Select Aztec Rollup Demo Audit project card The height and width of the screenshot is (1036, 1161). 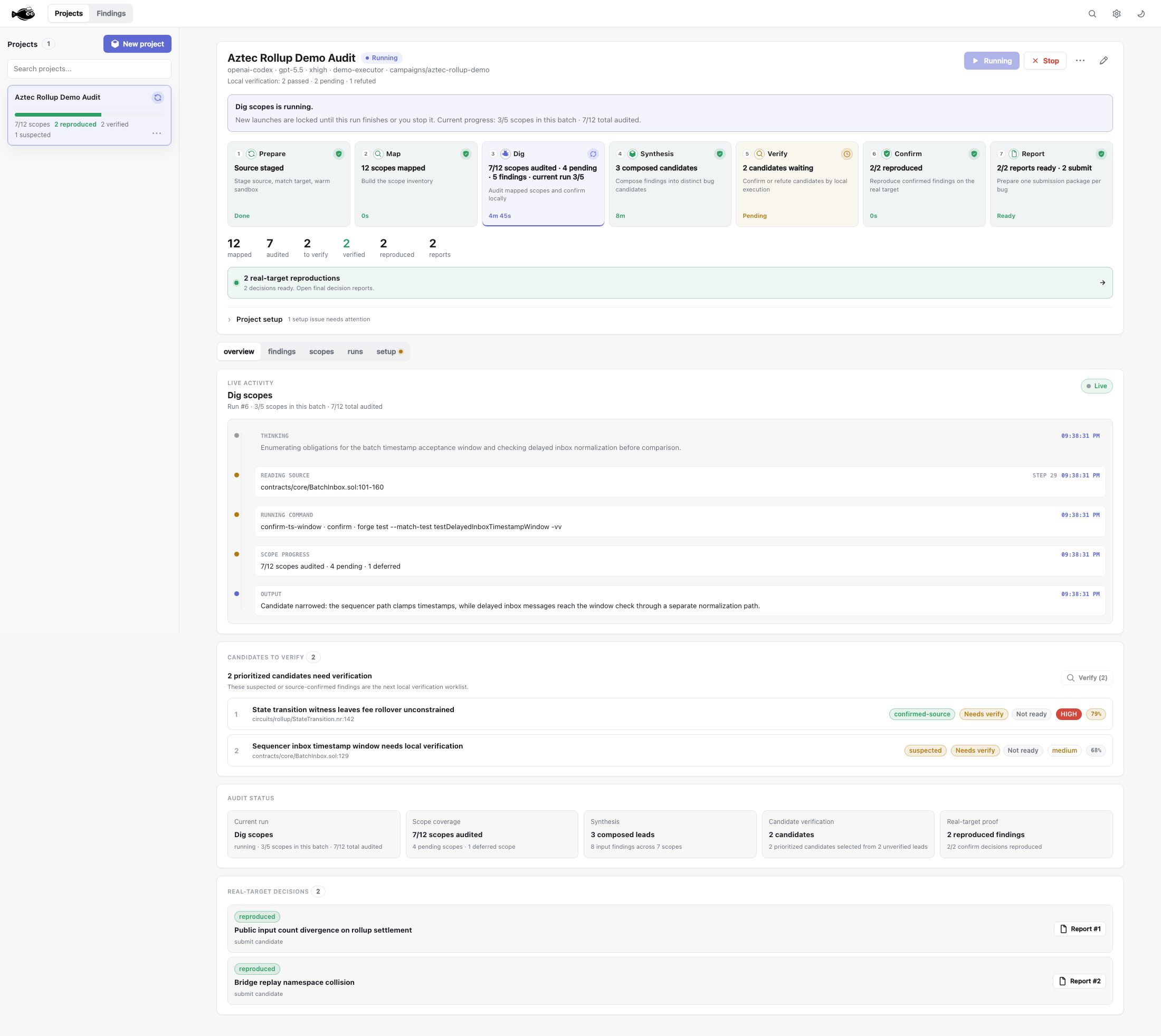click(x=89, y=116)
